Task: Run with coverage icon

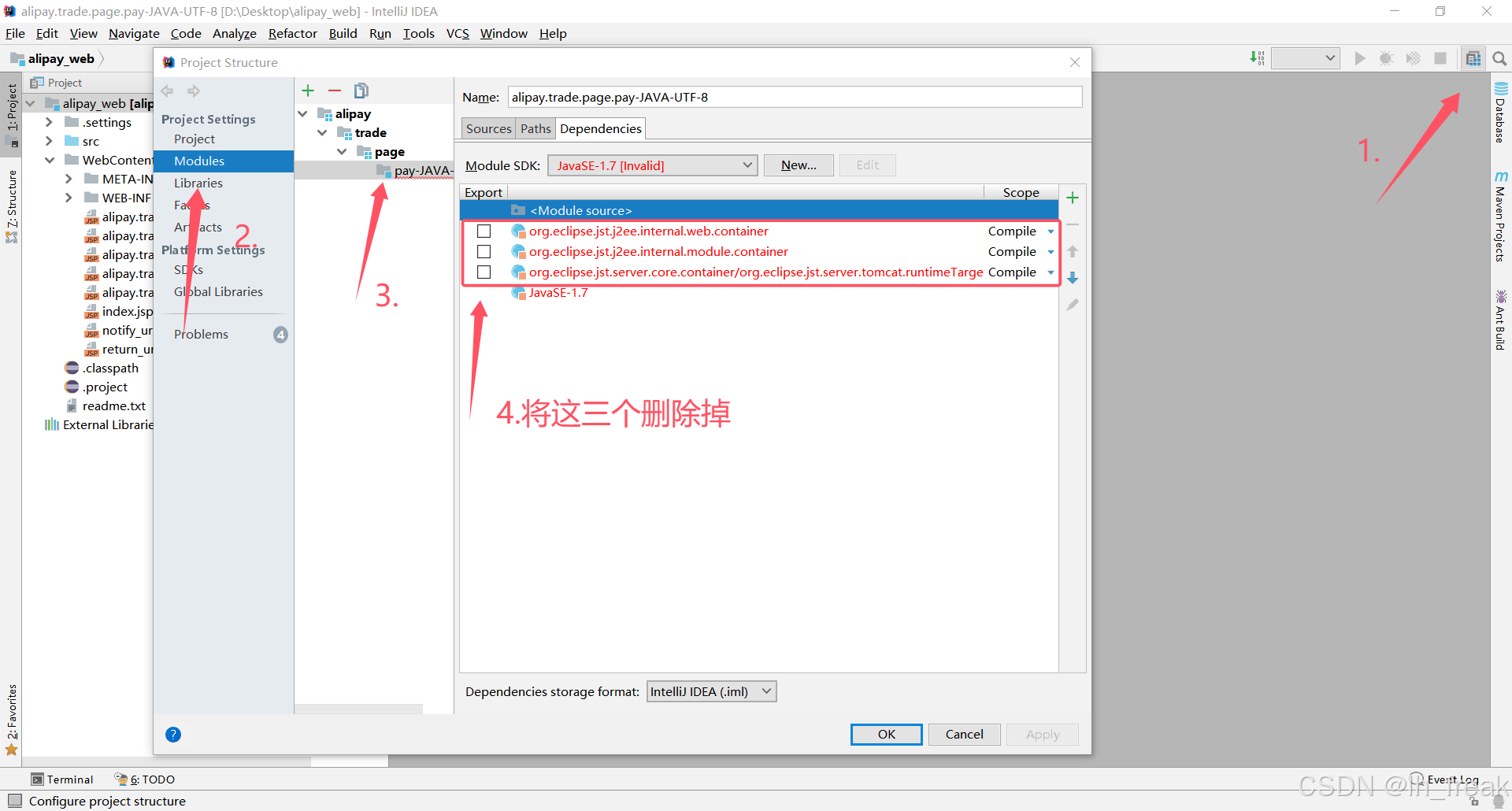Action: 1414,58
